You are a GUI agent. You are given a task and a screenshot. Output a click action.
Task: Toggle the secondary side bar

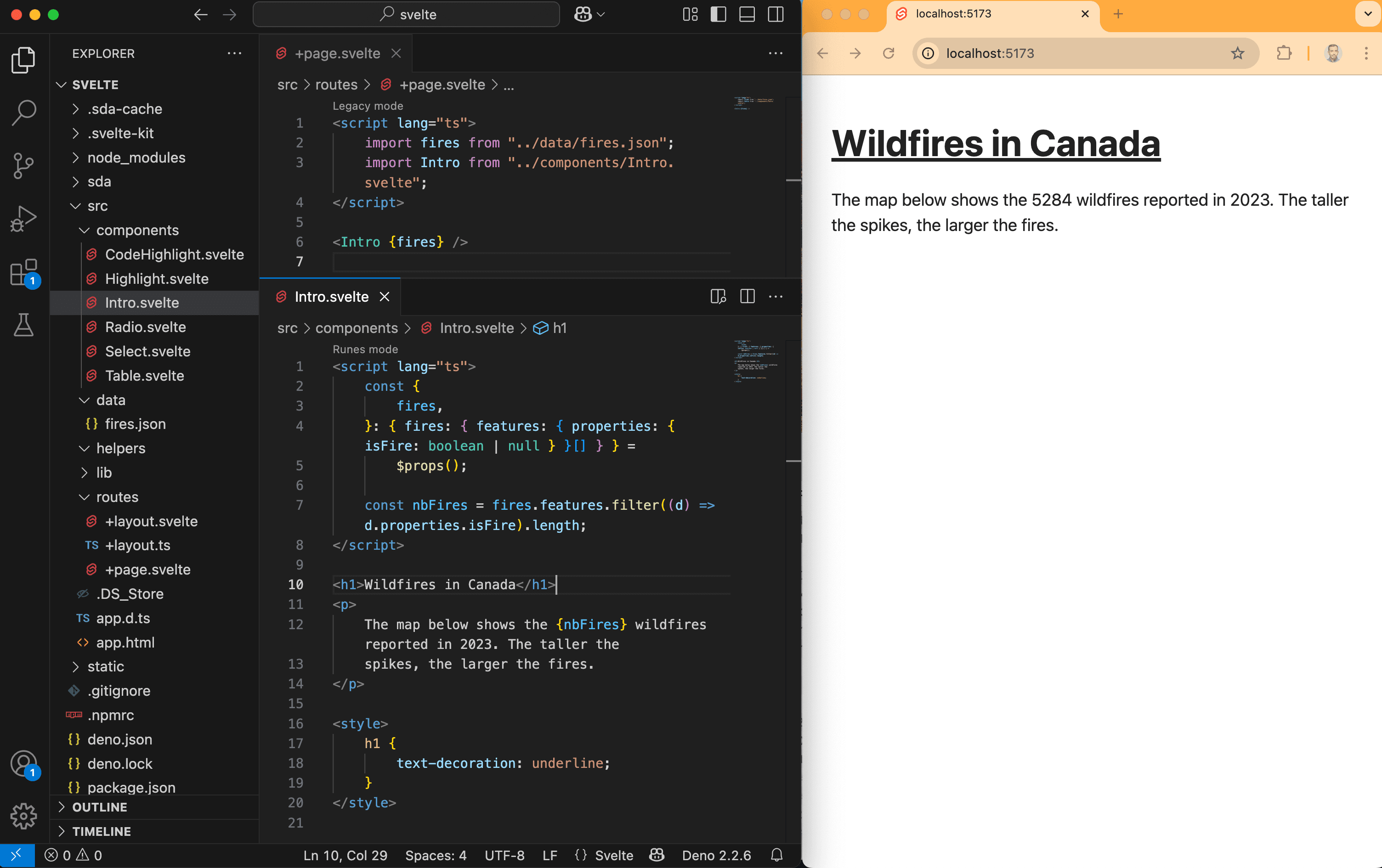tap(776, 14)
